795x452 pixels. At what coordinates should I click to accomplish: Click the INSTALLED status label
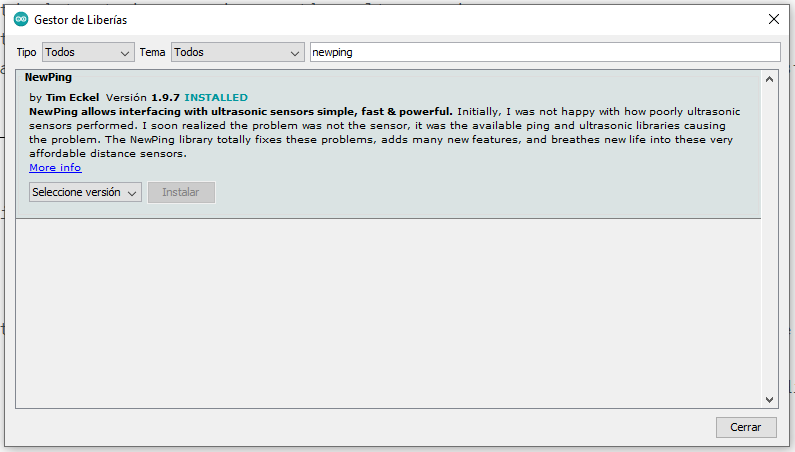click(216, 98)
